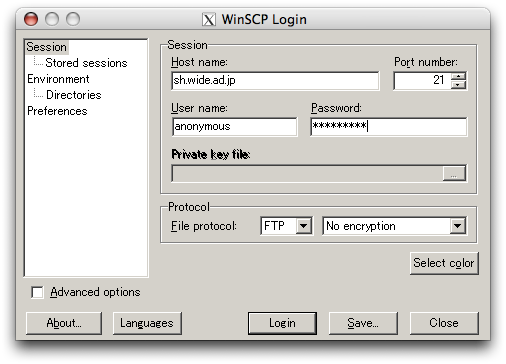Browse for private key file button
506x364 pixels.
click(x=454, y=173)
